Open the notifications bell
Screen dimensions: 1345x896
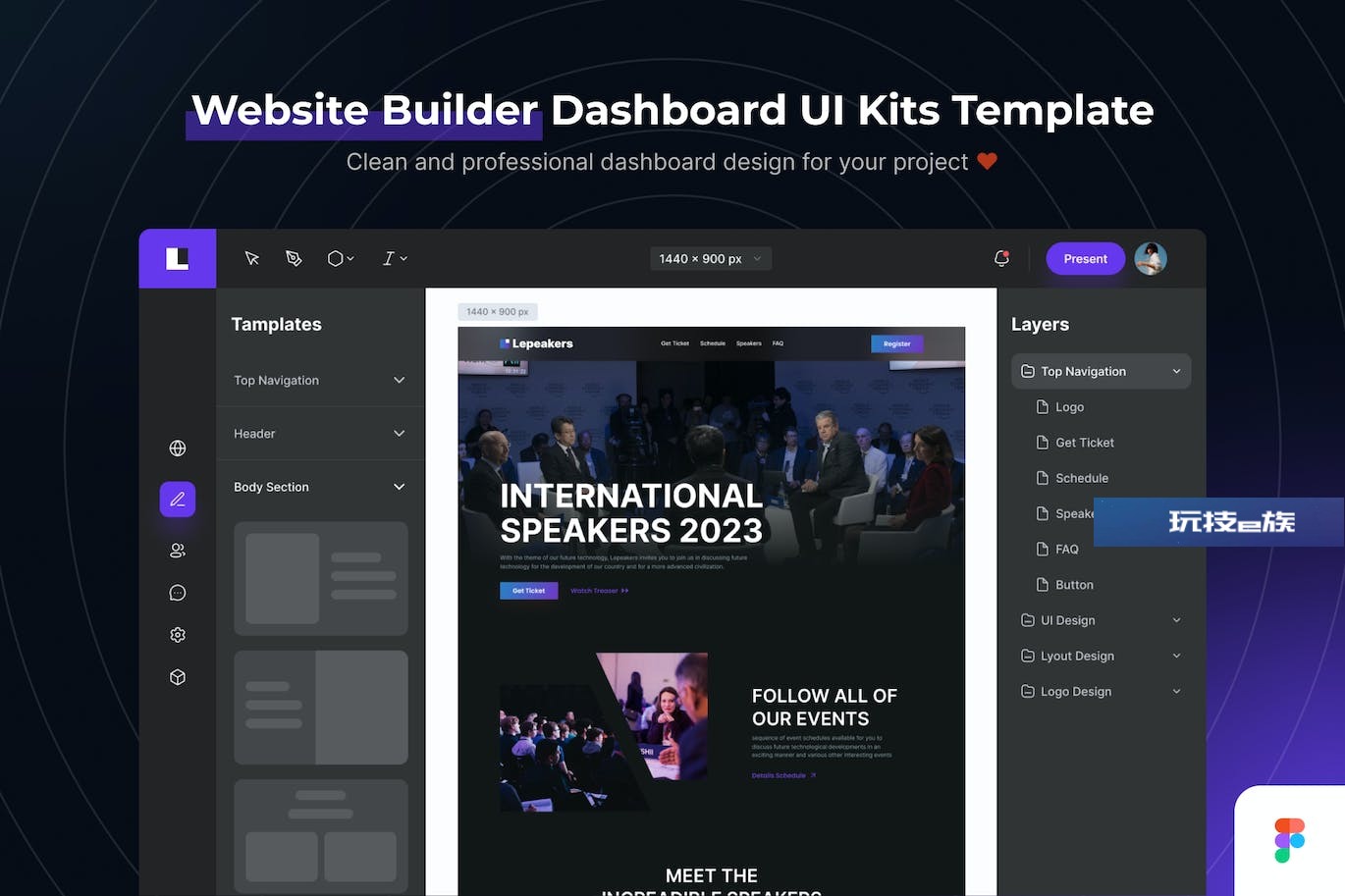point(1001,258)
